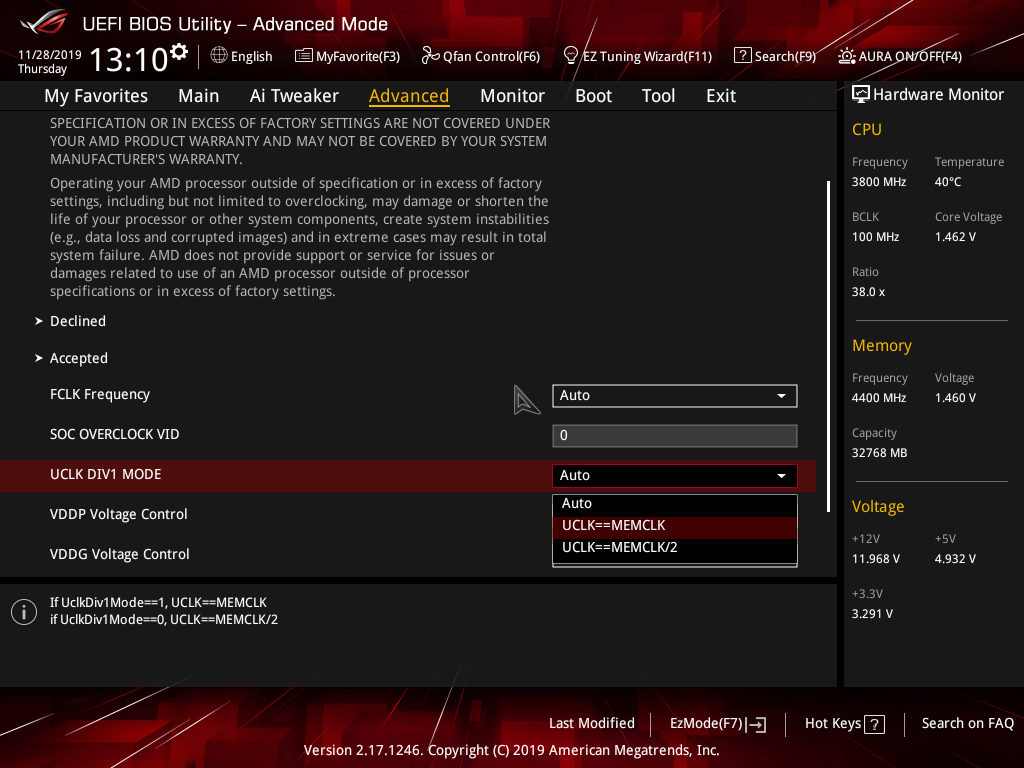Click the ROG logo icon

pyautogui.click(x=44, y=22)
